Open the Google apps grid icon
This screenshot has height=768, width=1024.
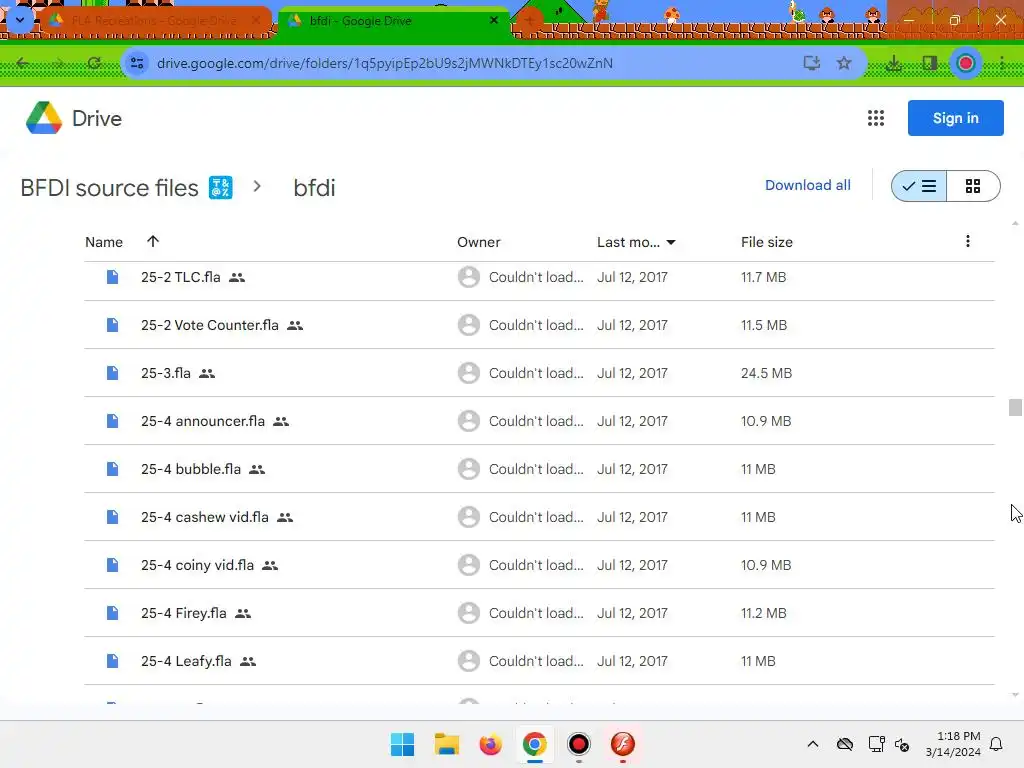pos(876,118)
